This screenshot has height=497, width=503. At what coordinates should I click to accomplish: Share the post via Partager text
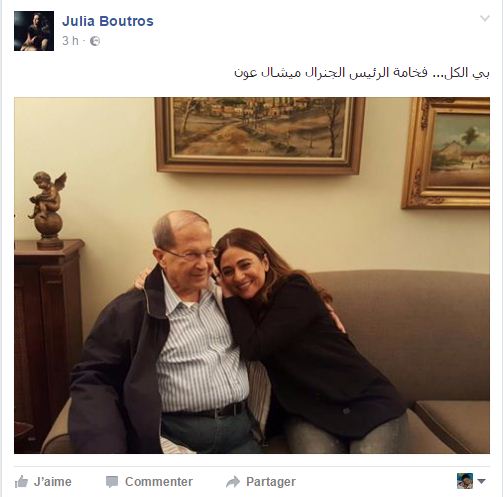click(271, 482)
